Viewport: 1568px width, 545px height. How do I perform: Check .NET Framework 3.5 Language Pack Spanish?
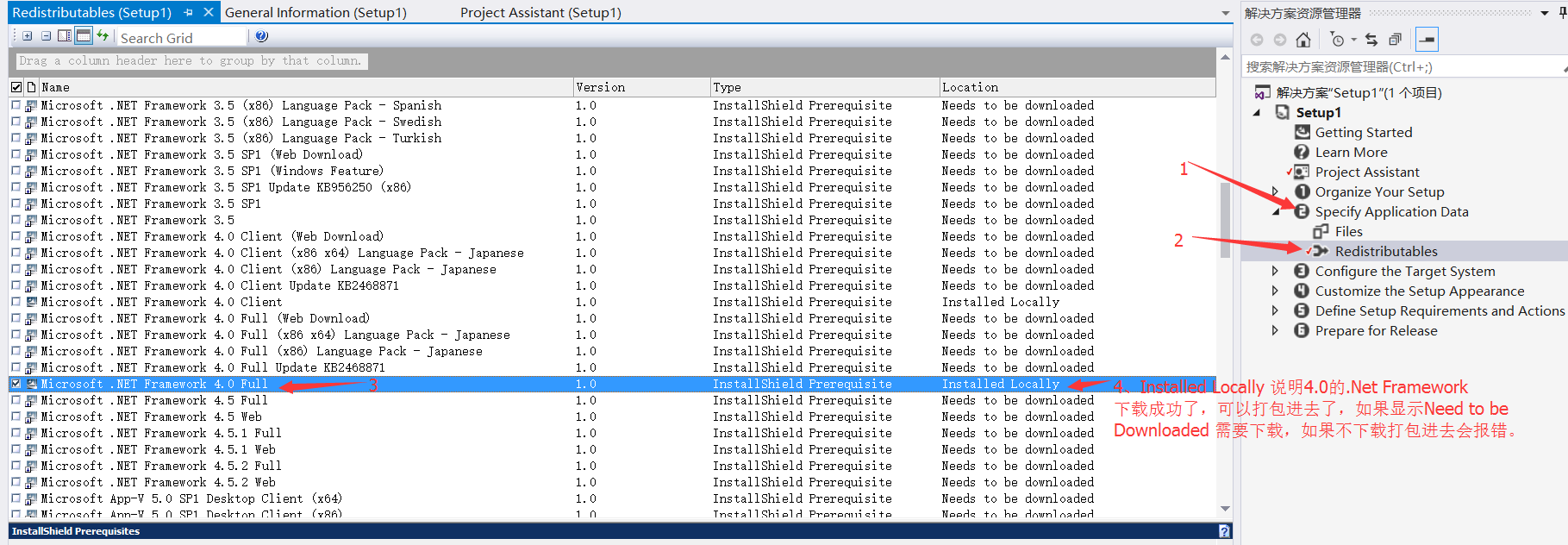[16, 105]
